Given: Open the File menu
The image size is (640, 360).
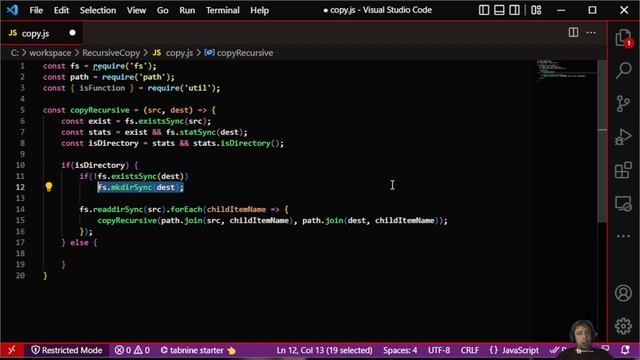Looking at the screenshot, I should pyautogui.click(x=36, y=10).
